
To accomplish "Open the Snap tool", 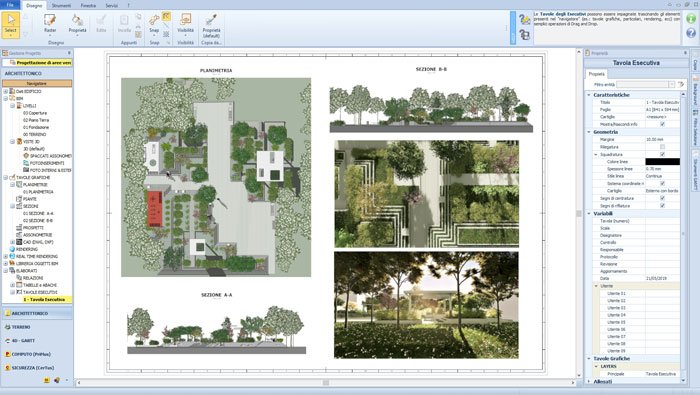I will (154, 24).
